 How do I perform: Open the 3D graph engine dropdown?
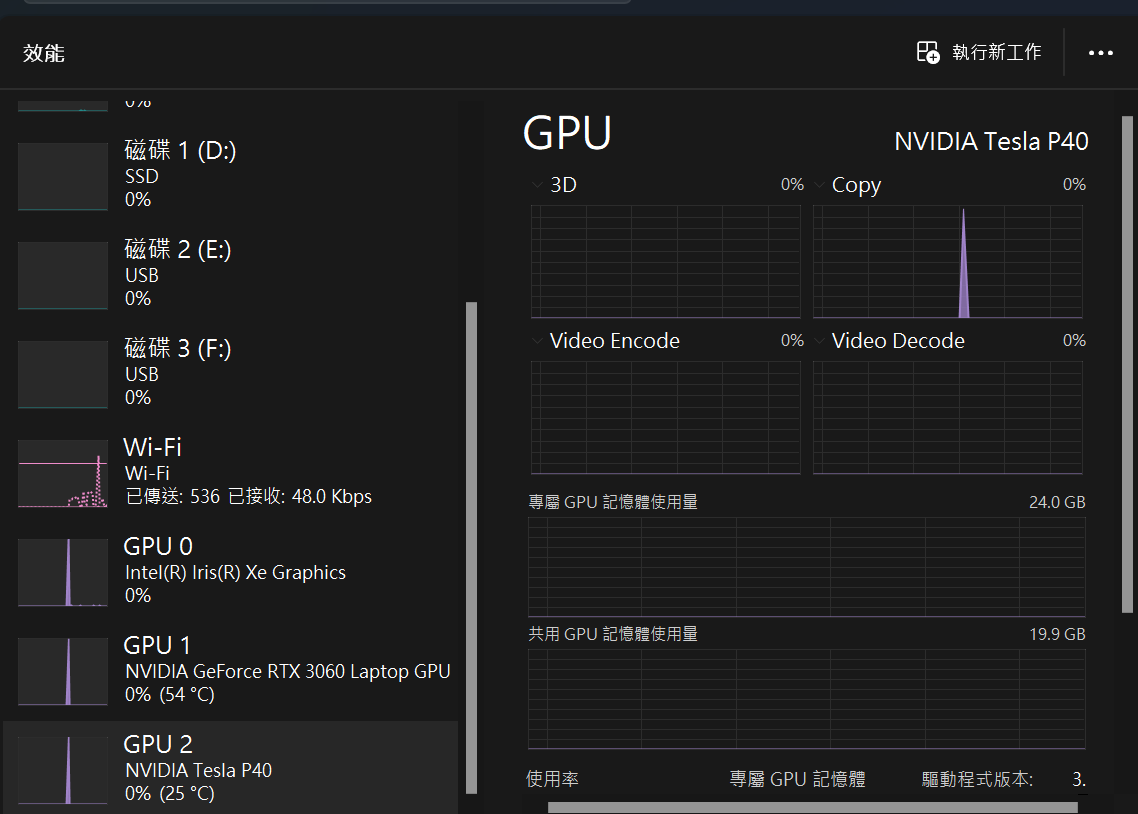tap(539, 185)
